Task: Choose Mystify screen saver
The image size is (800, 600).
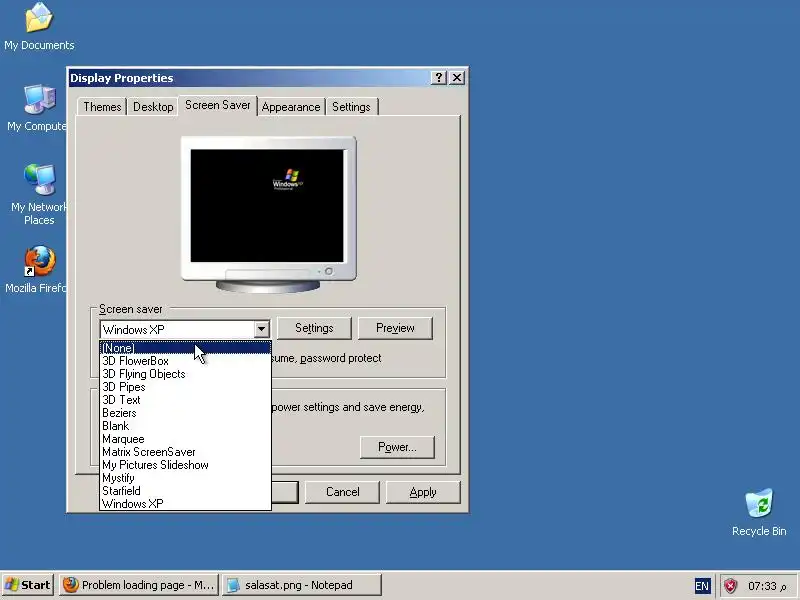Action: coord(185,478)
